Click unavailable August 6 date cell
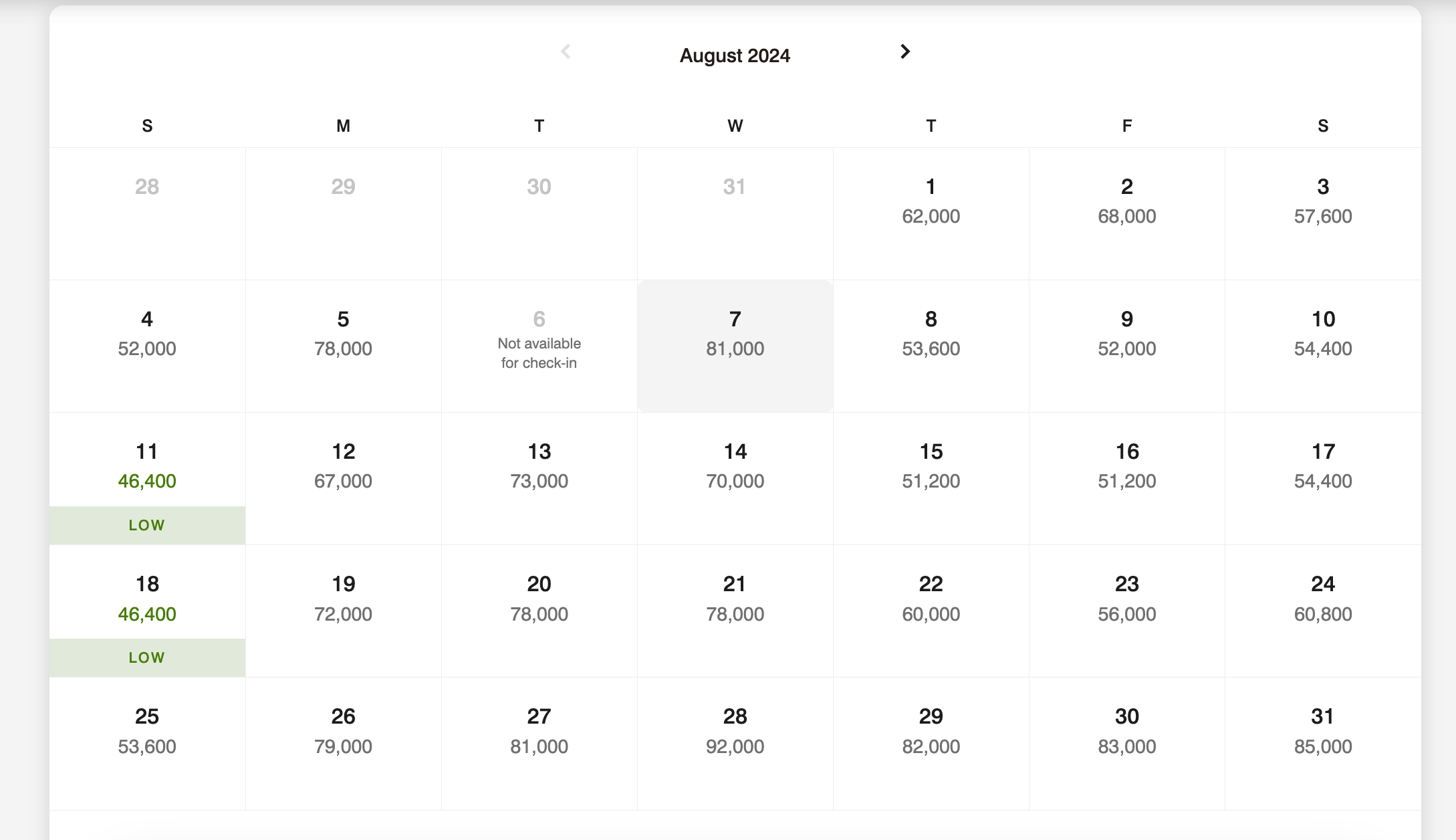 coord(539,345)
